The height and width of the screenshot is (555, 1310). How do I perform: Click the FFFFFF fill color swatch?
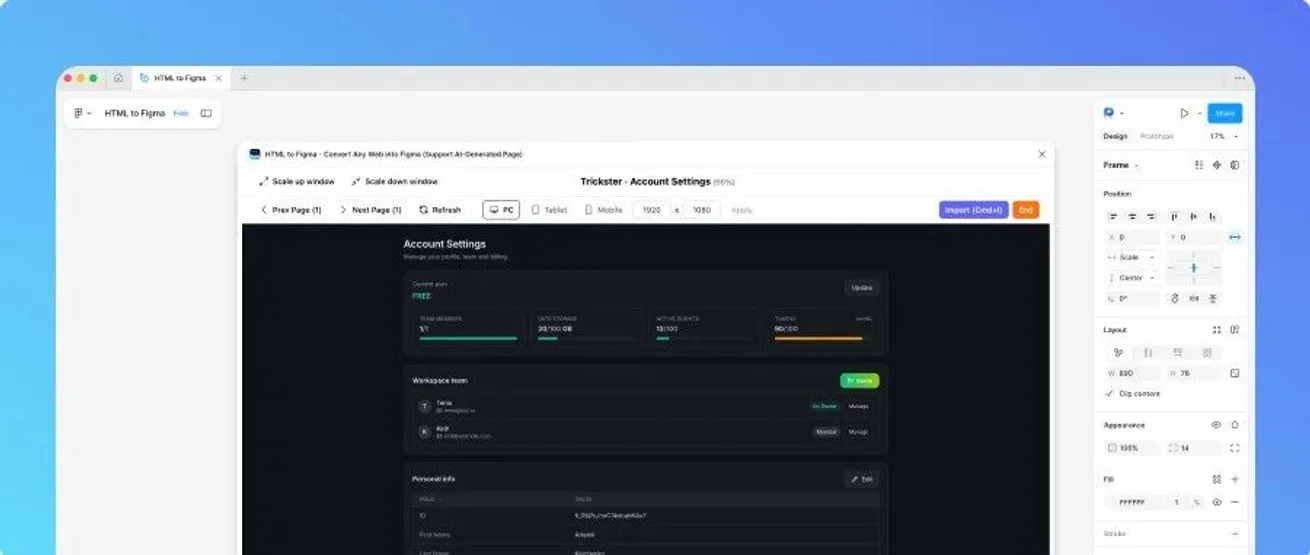tap(1112, 502)
